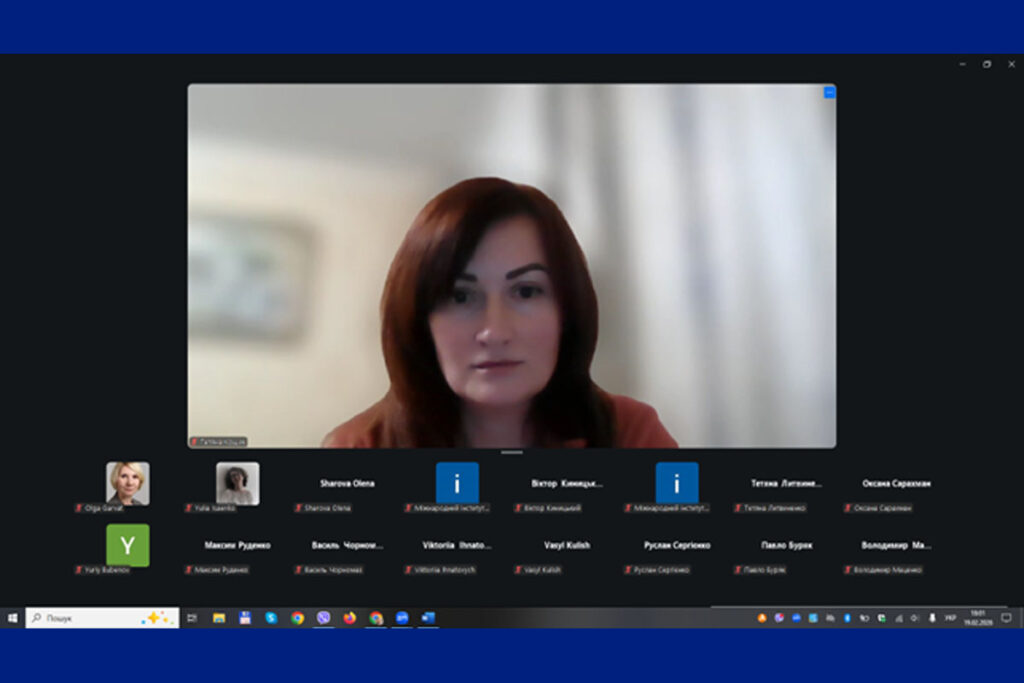1024x683 pixels.
Task: Open Firefox browser in taskbar
Action: (x=349, y=618)
